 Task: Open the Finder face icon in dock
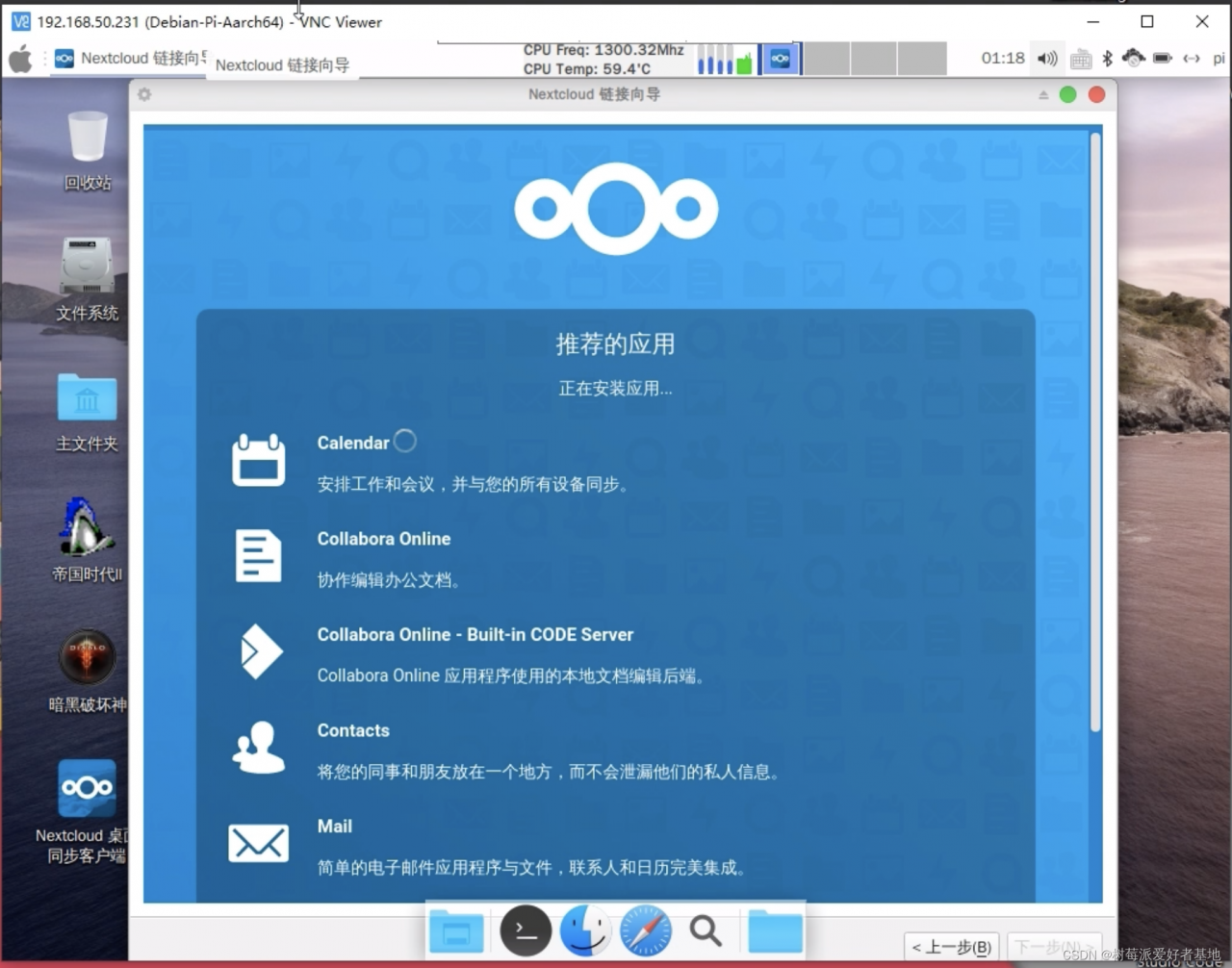coord(586,930)
